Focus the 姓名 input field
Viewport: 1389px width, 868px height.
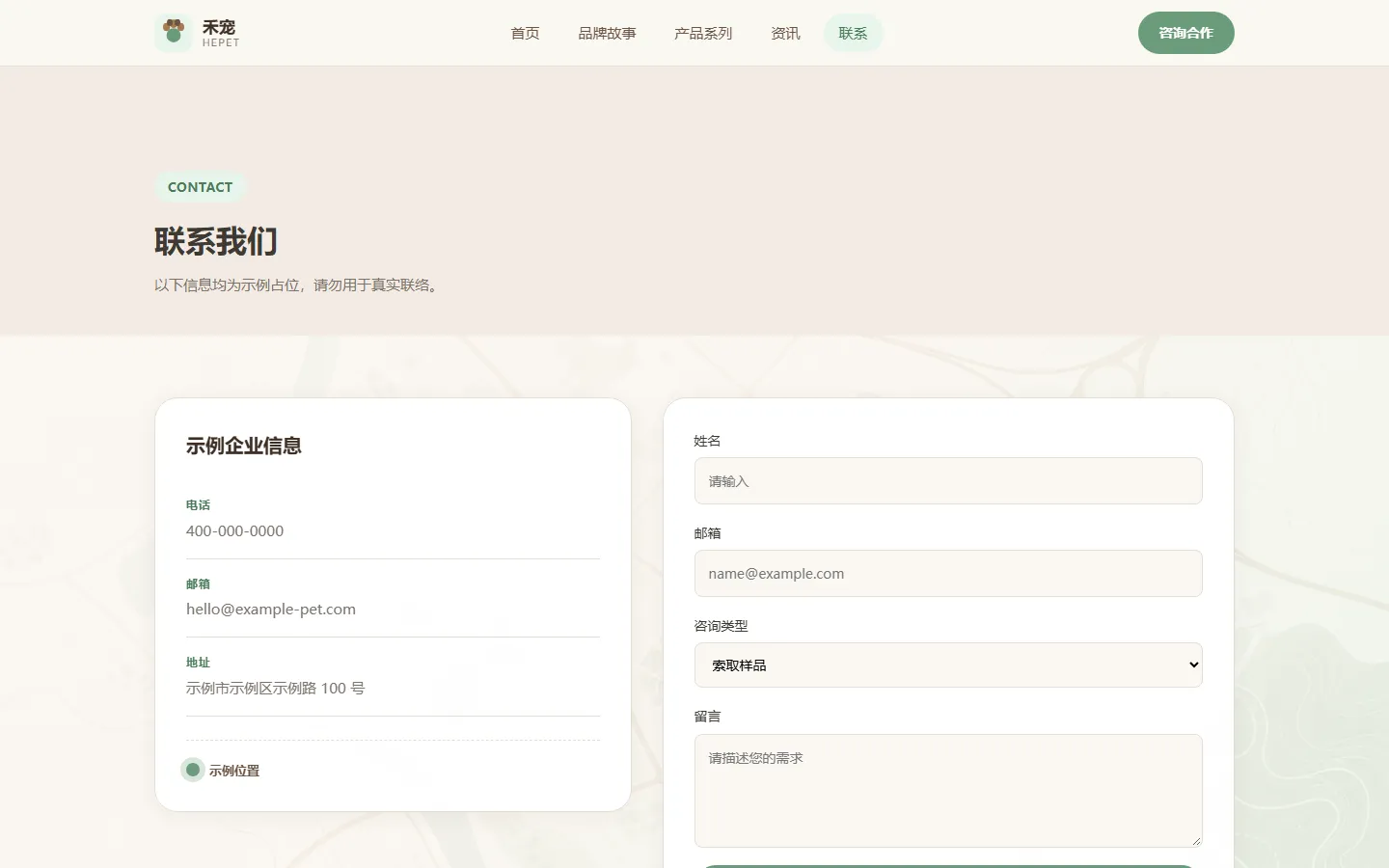coord(948,480)
